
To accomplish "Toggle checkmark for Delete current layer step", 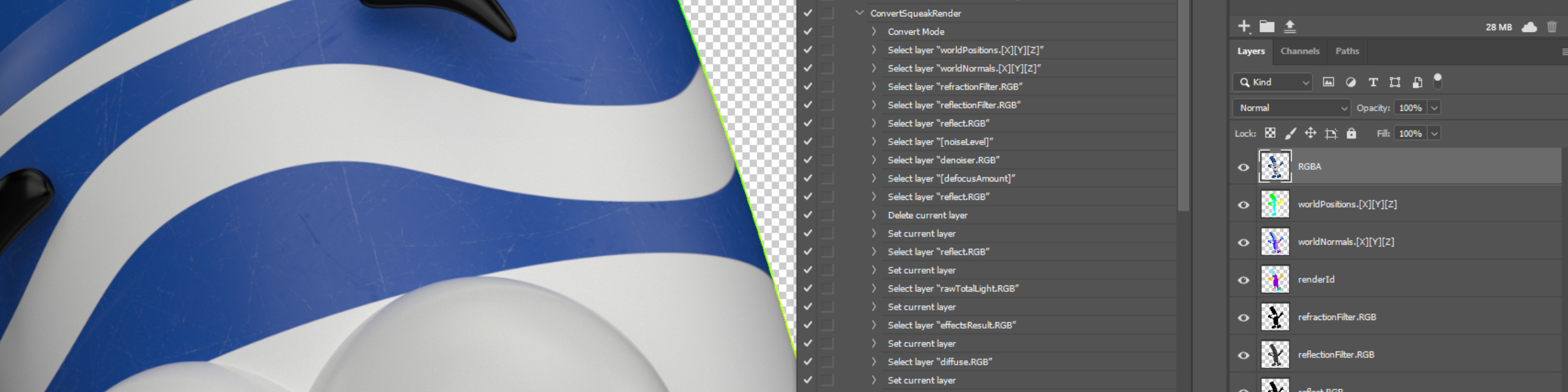I will pos(808,215).
